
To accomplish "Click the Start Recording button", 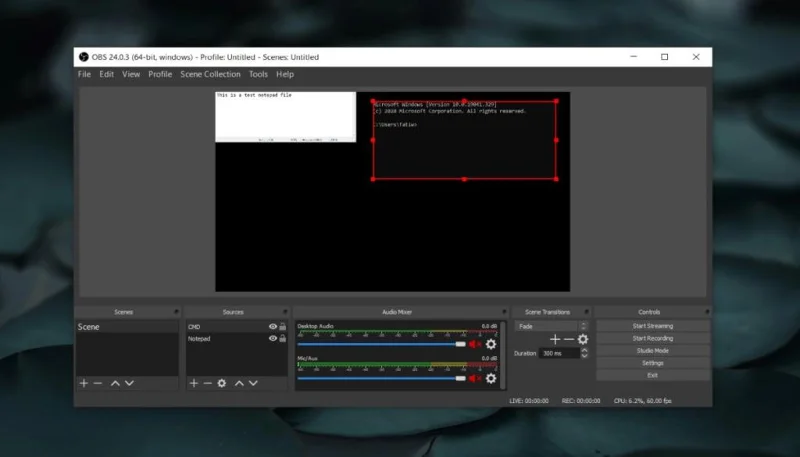I will point(652,338).
